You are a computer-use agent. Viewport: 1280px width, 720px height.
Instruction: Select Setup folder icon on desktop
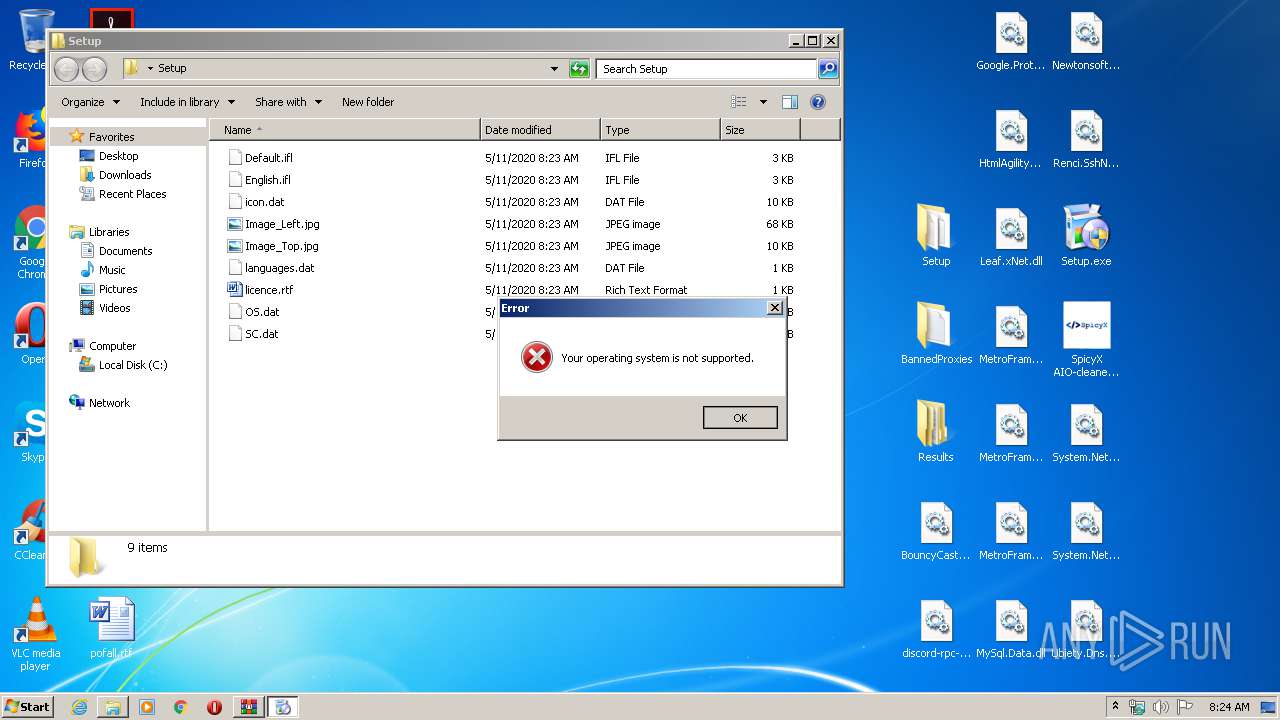tap(935, 236)
